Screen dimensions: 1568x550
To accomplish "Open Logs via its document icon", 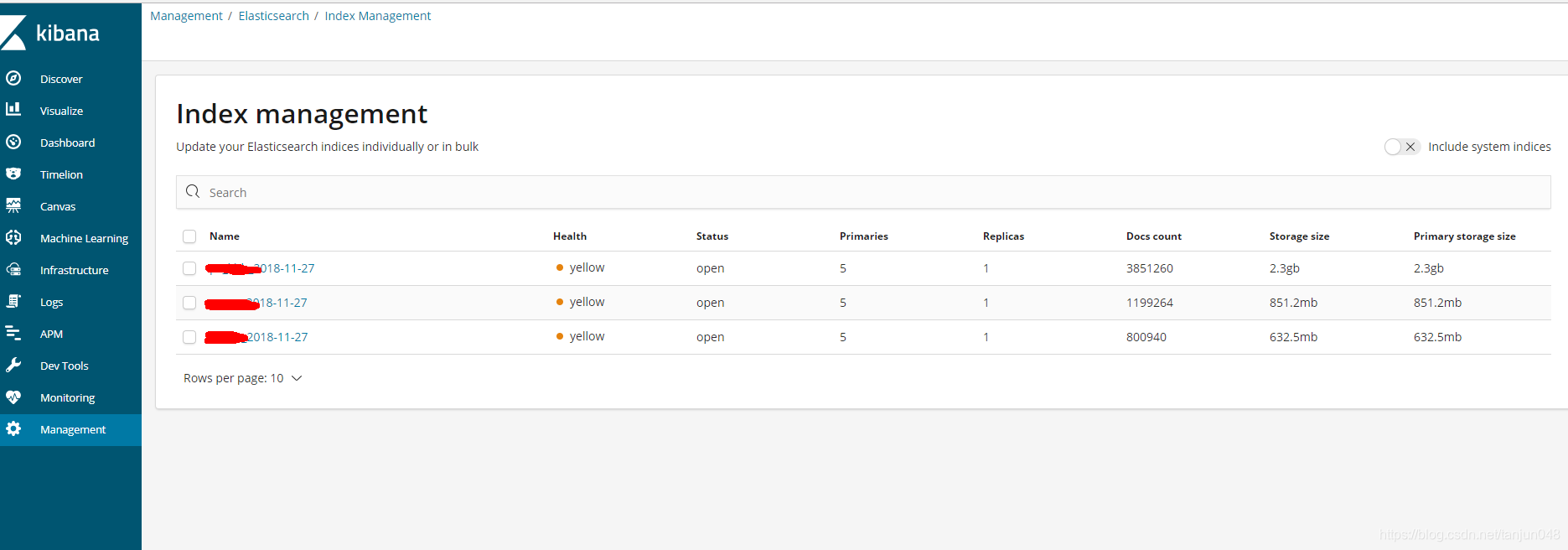I will pyautogui.click(x=13, y=302).
